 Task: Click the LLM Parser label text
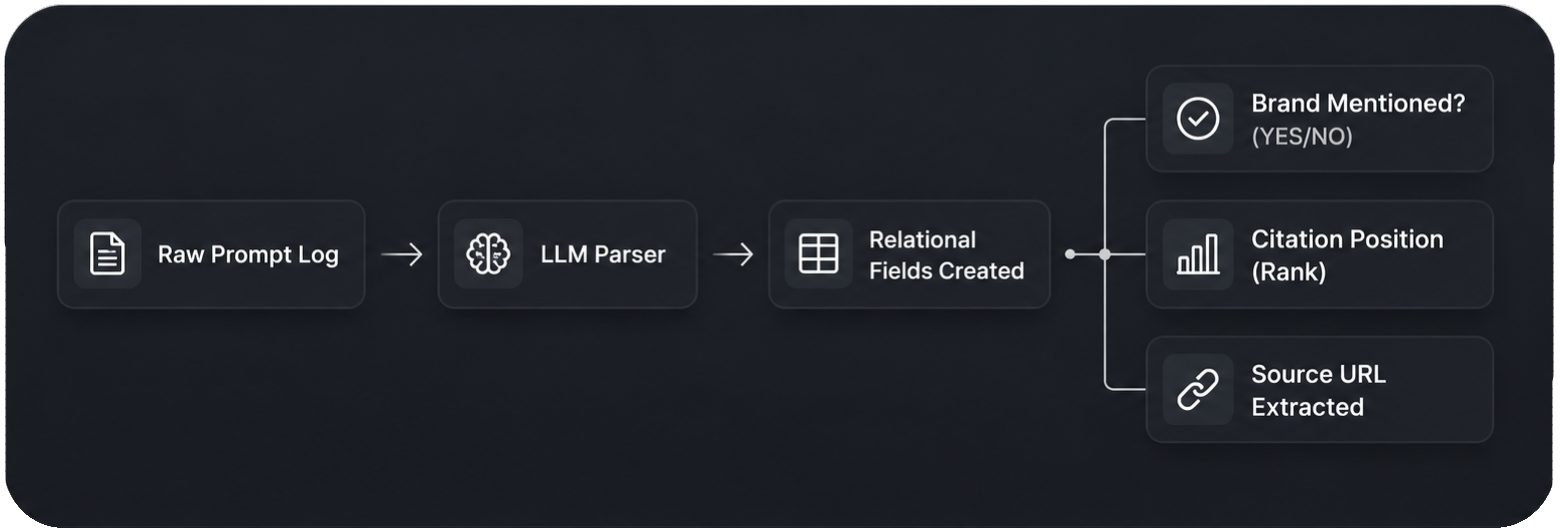coord(603,254)
